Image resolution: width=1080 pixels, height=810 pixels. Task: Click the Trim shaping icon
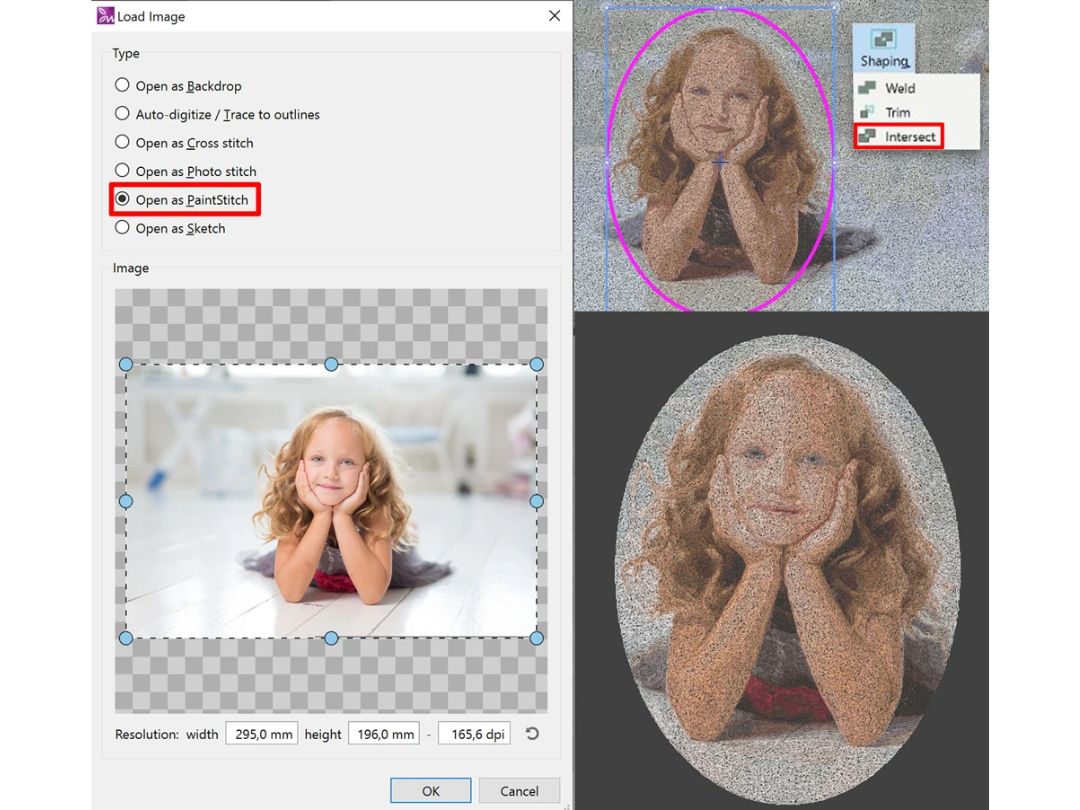(867, 112)
